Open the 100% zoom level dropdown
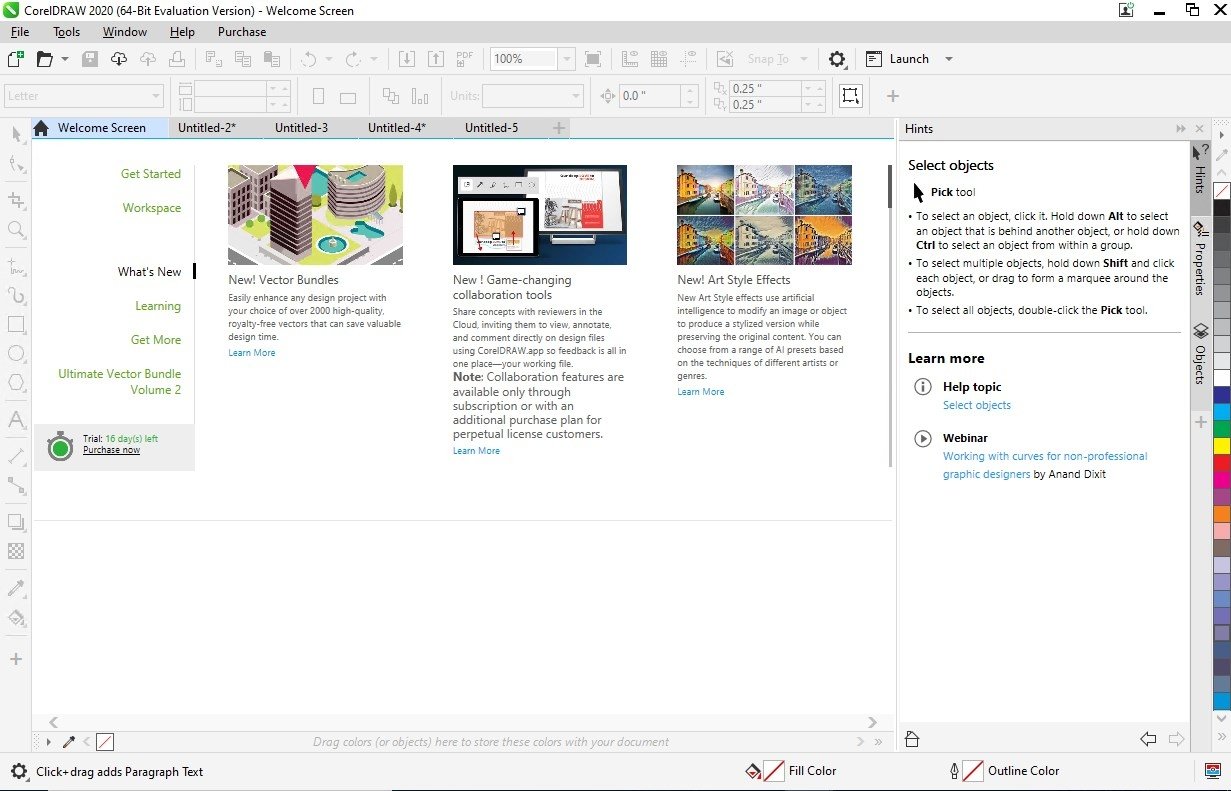This screenshot has width=1231, height=791. pyautogui.click(x=566, y=59)
